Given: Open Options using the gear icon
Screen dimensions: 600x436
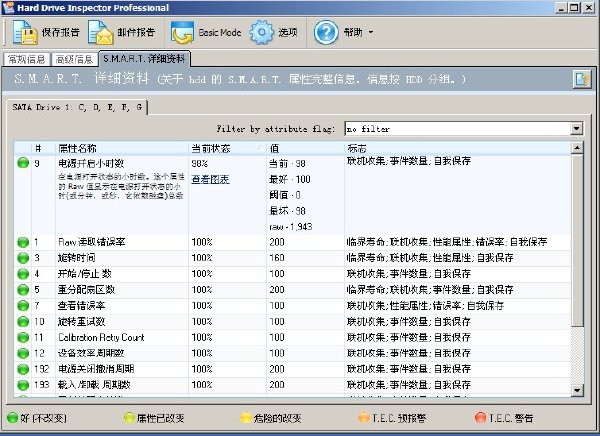Looking at the screenshot, I should pos(262,33).
